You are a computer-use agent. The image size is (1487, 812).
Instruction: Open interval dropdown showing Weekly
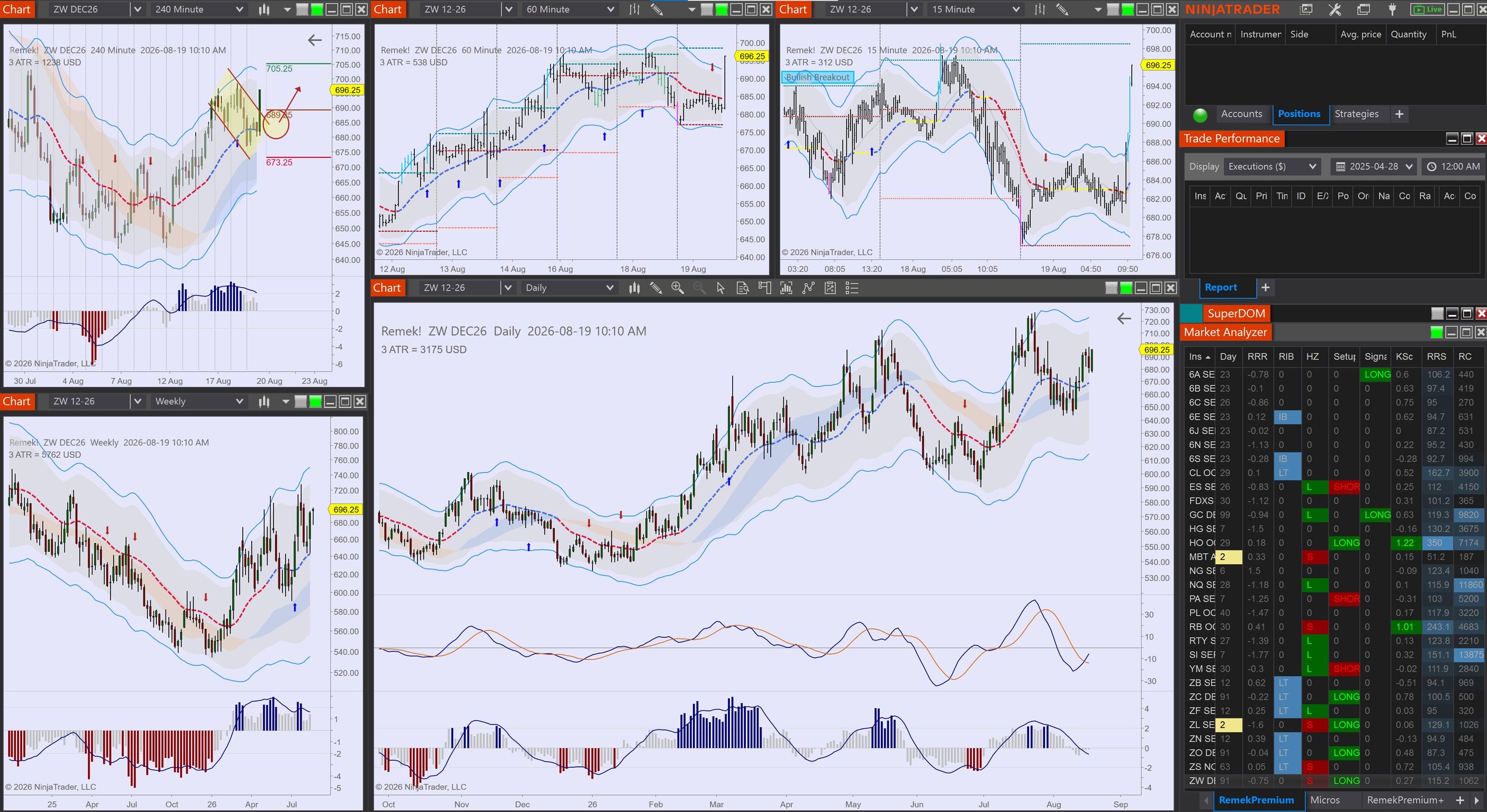199,402
